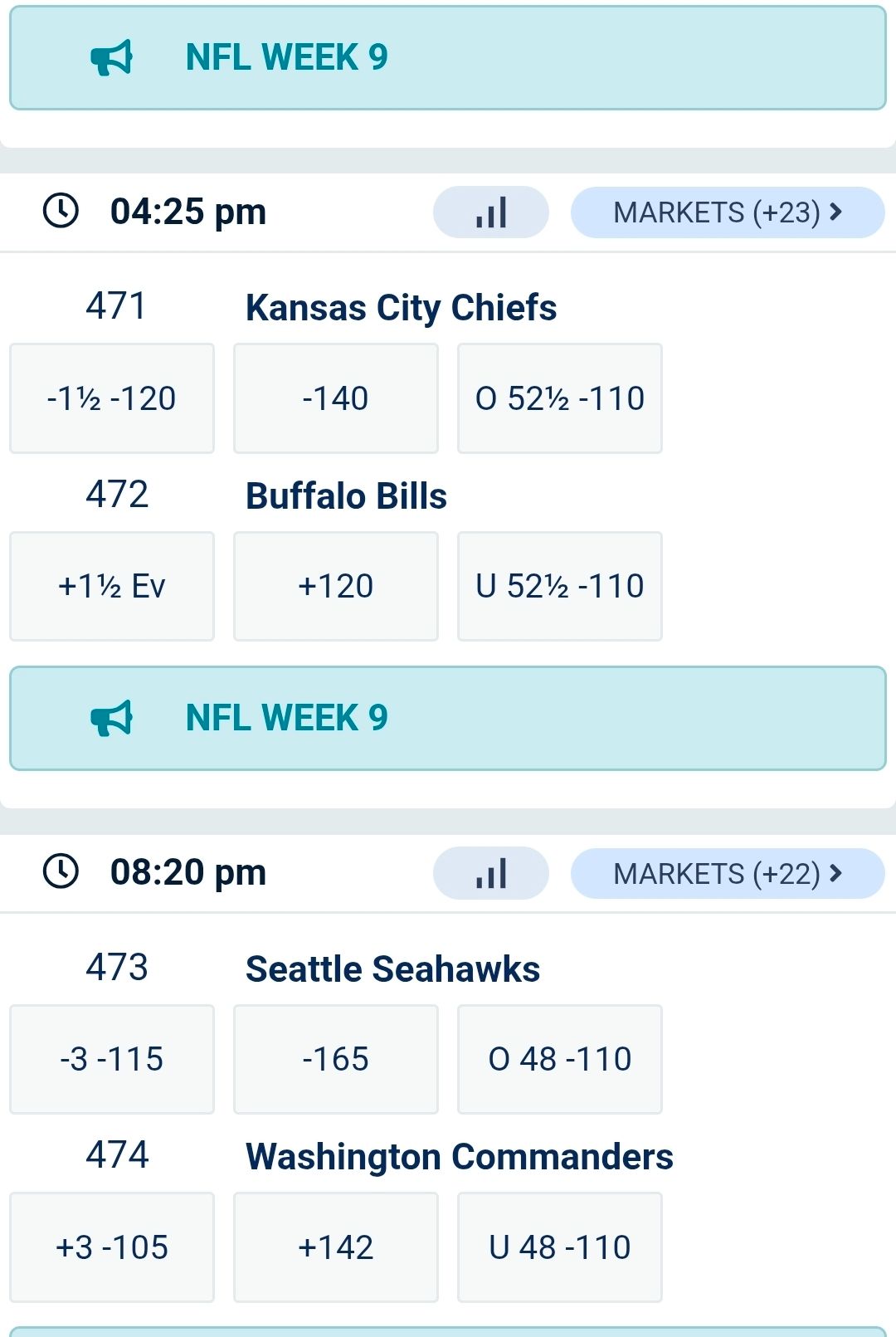Click megaphone icon in second NFL Week 9 banner
The height and width of the screenshot is (1337, 896).
(x=111, y=719)
